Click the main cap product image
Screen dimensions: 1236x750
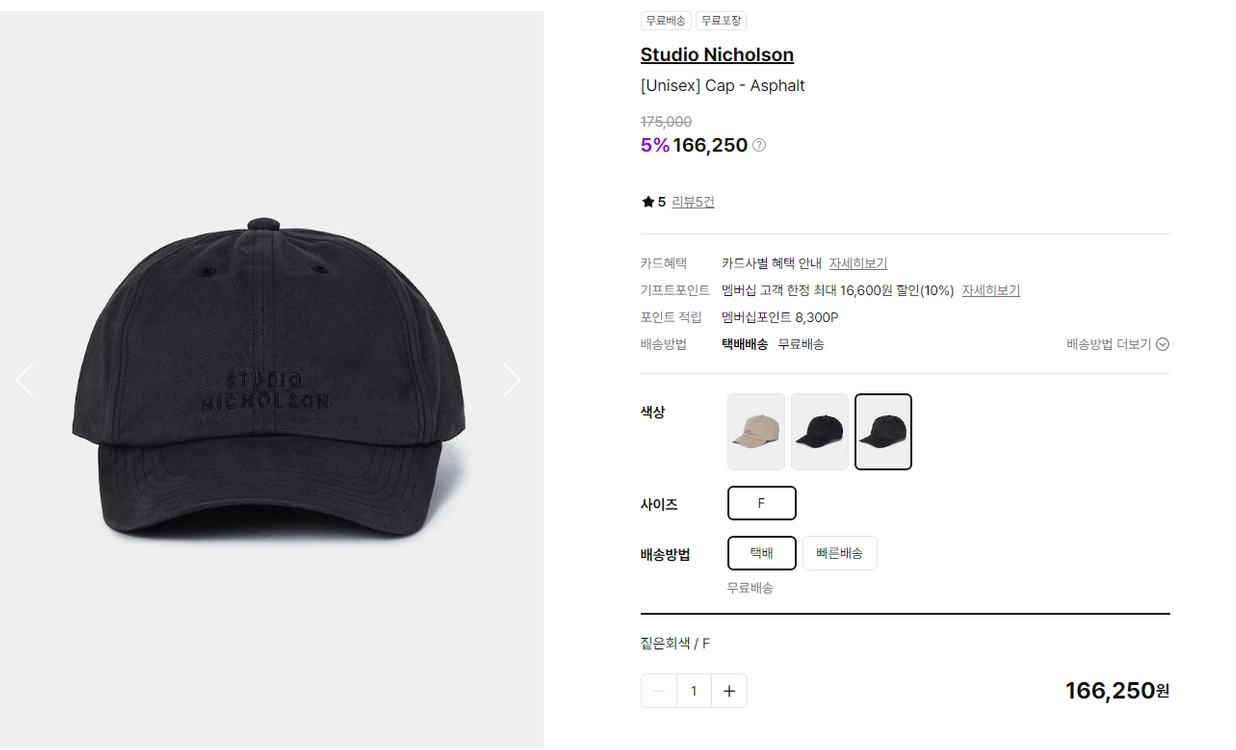pyautogui.click(x=269, y=380)
